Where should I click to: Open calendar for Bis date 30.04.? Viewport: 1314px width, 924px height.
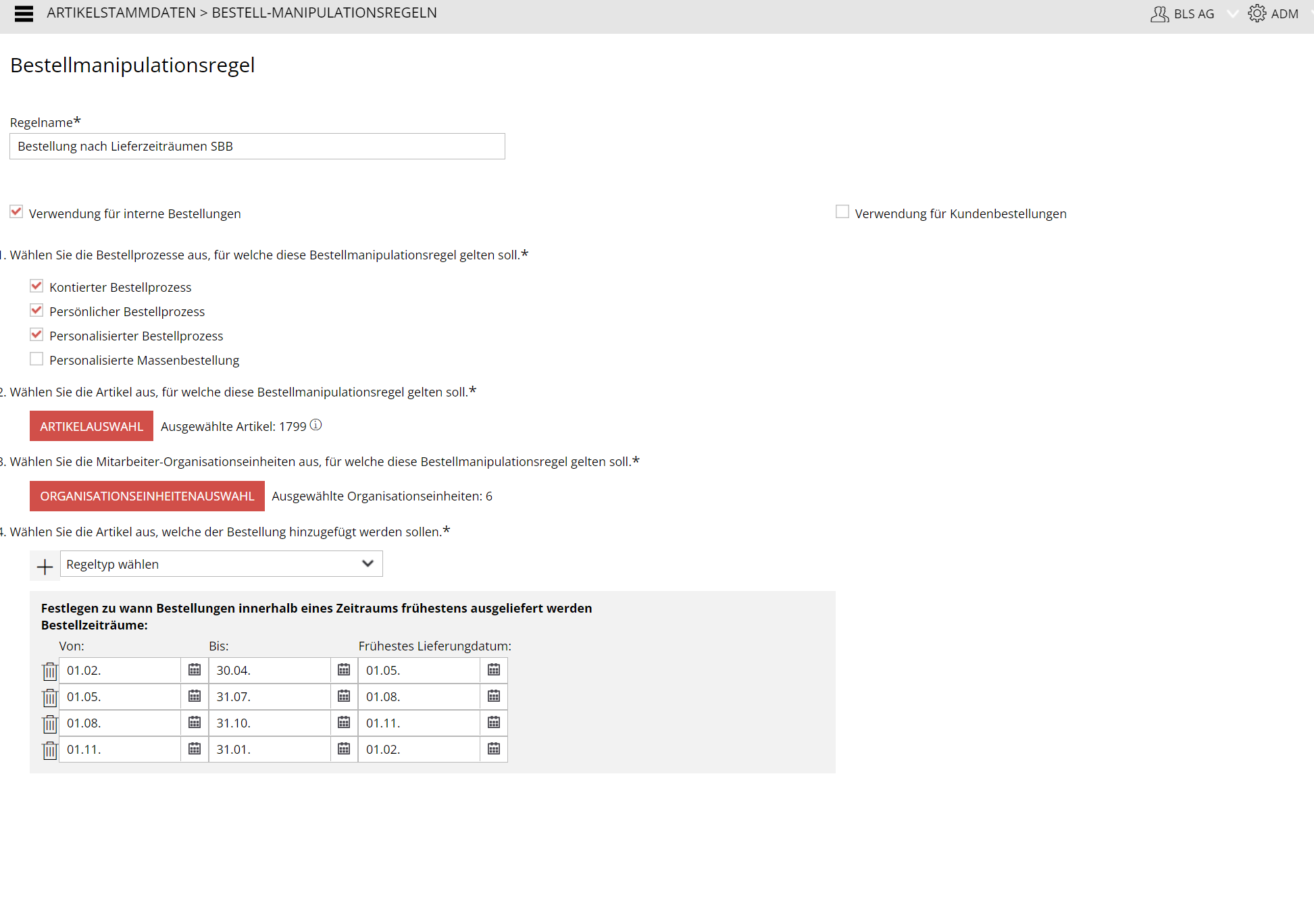[344, 670]
